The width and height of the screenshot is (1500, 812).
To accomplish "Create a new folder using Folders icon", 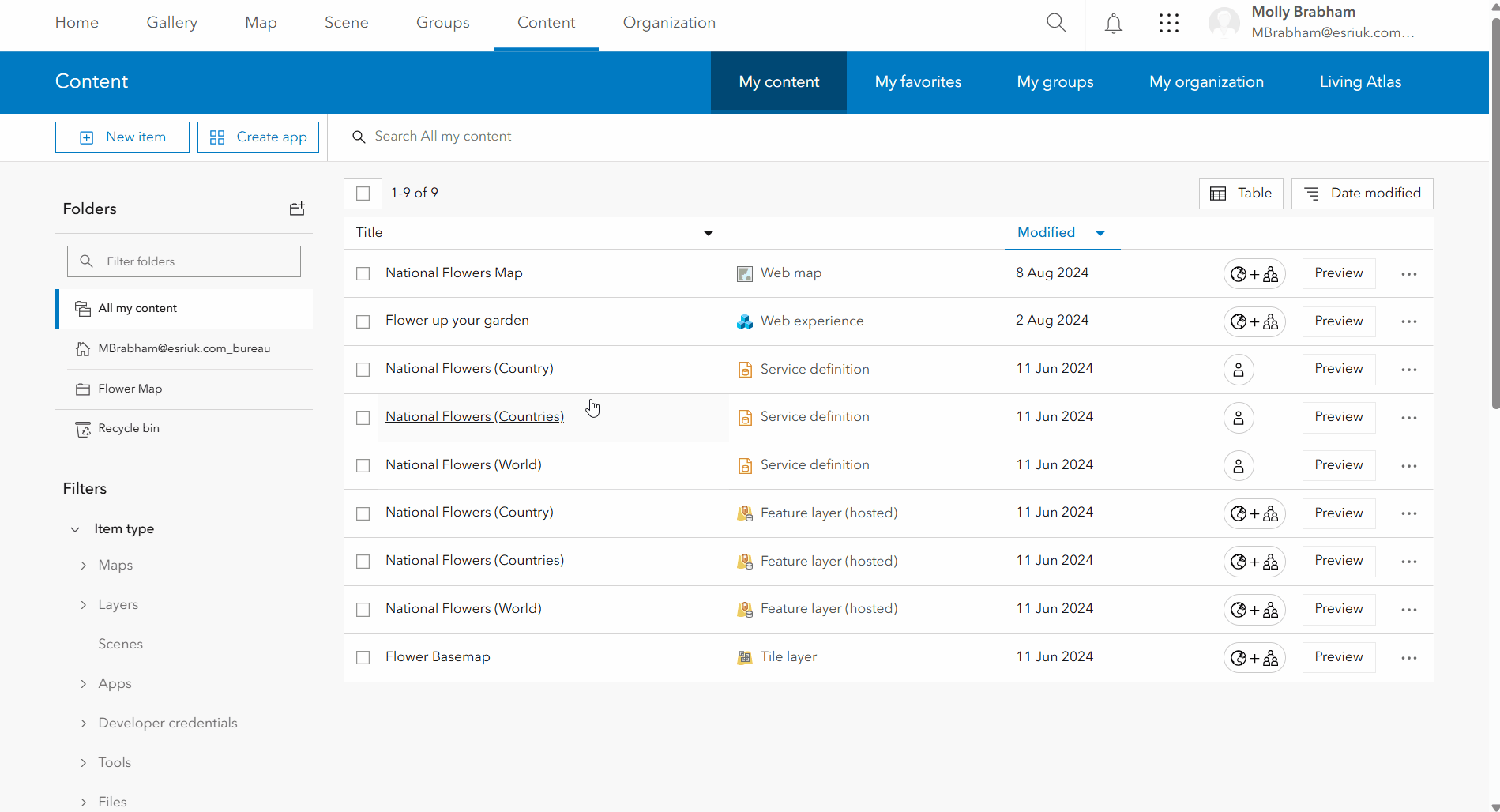I will (x=297, y=209).
